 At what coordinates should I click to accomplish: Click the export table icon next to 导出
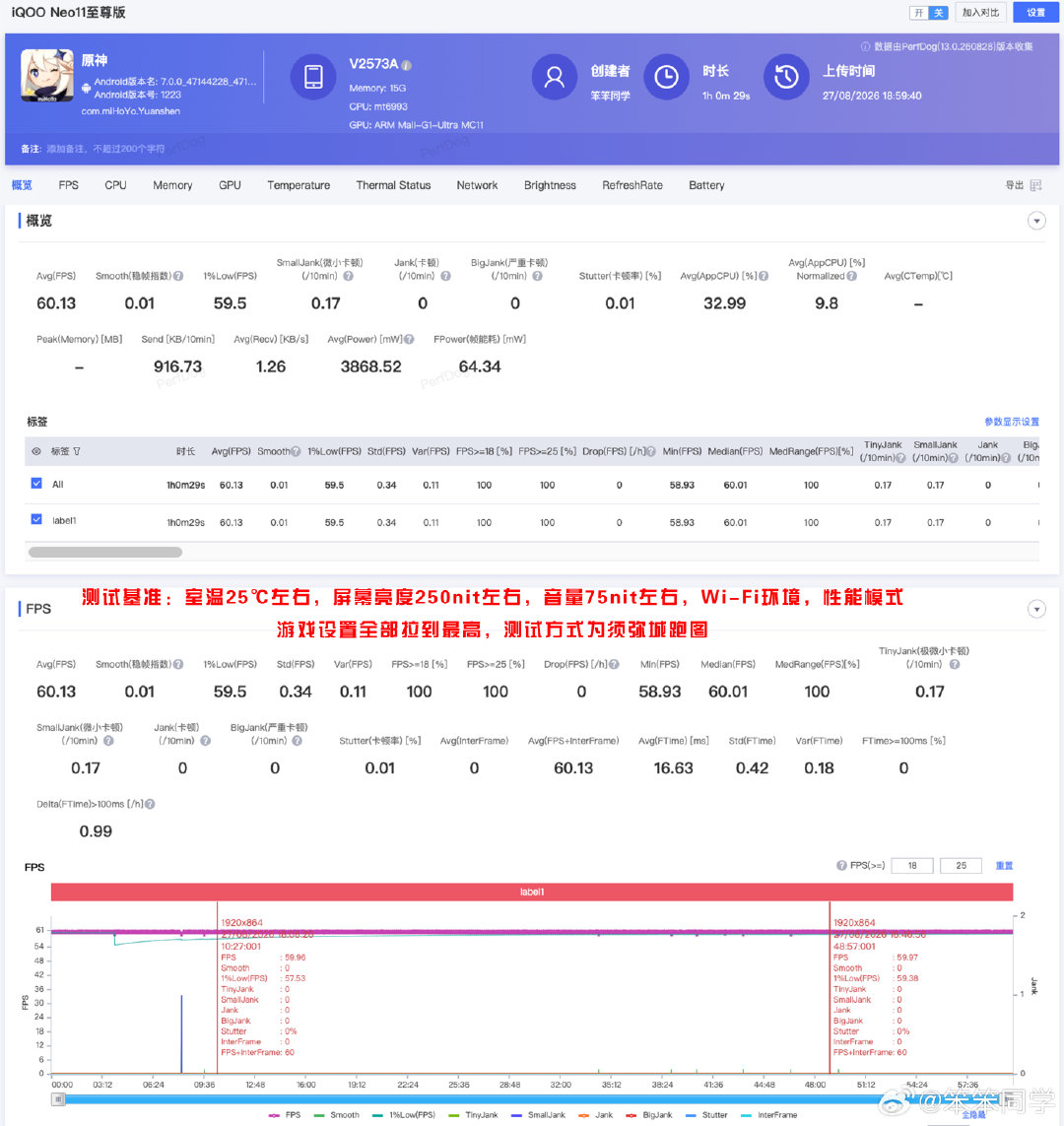(1035, 185)
